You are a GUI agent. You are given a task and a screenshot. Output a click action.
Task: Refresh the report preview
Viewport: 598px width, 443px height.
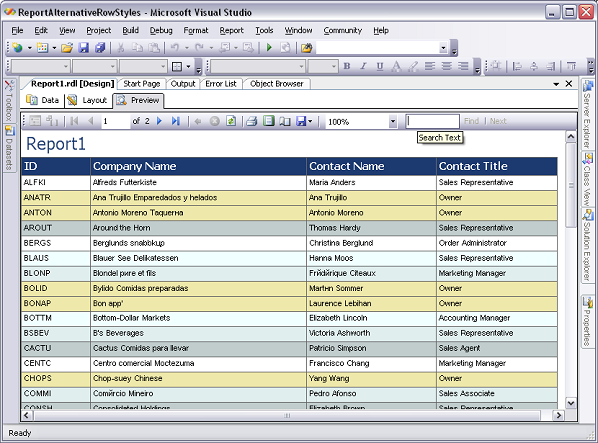[231, 121]
